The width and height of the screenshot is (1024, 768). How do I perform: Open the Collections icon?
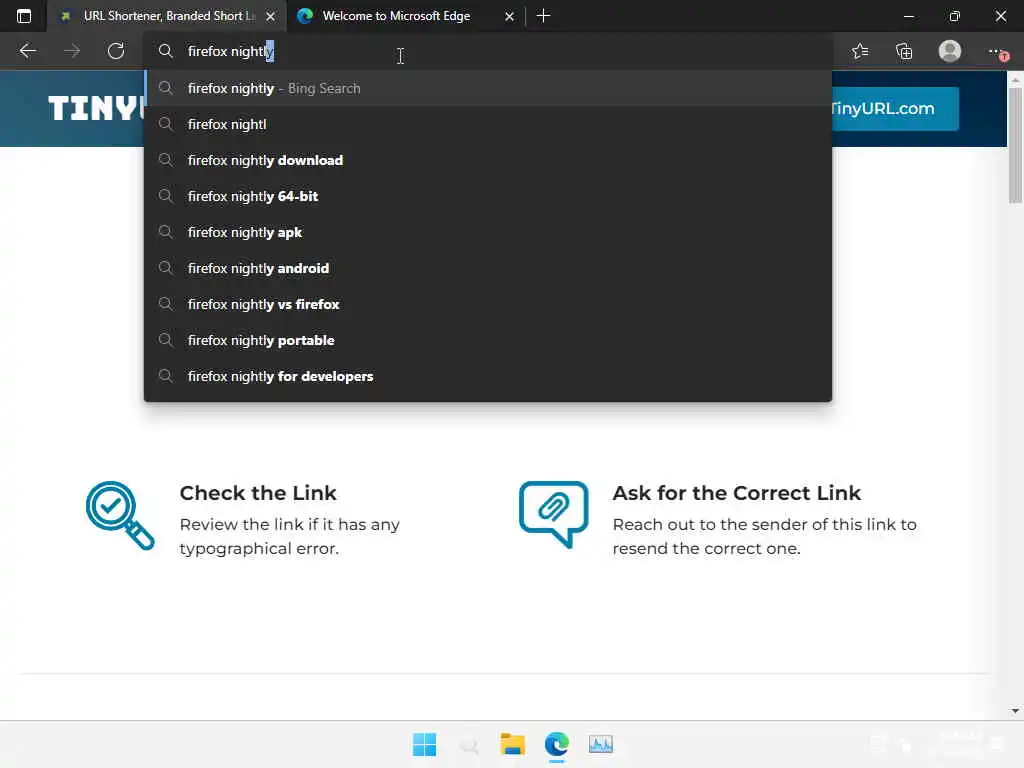(x=904, y=51)
